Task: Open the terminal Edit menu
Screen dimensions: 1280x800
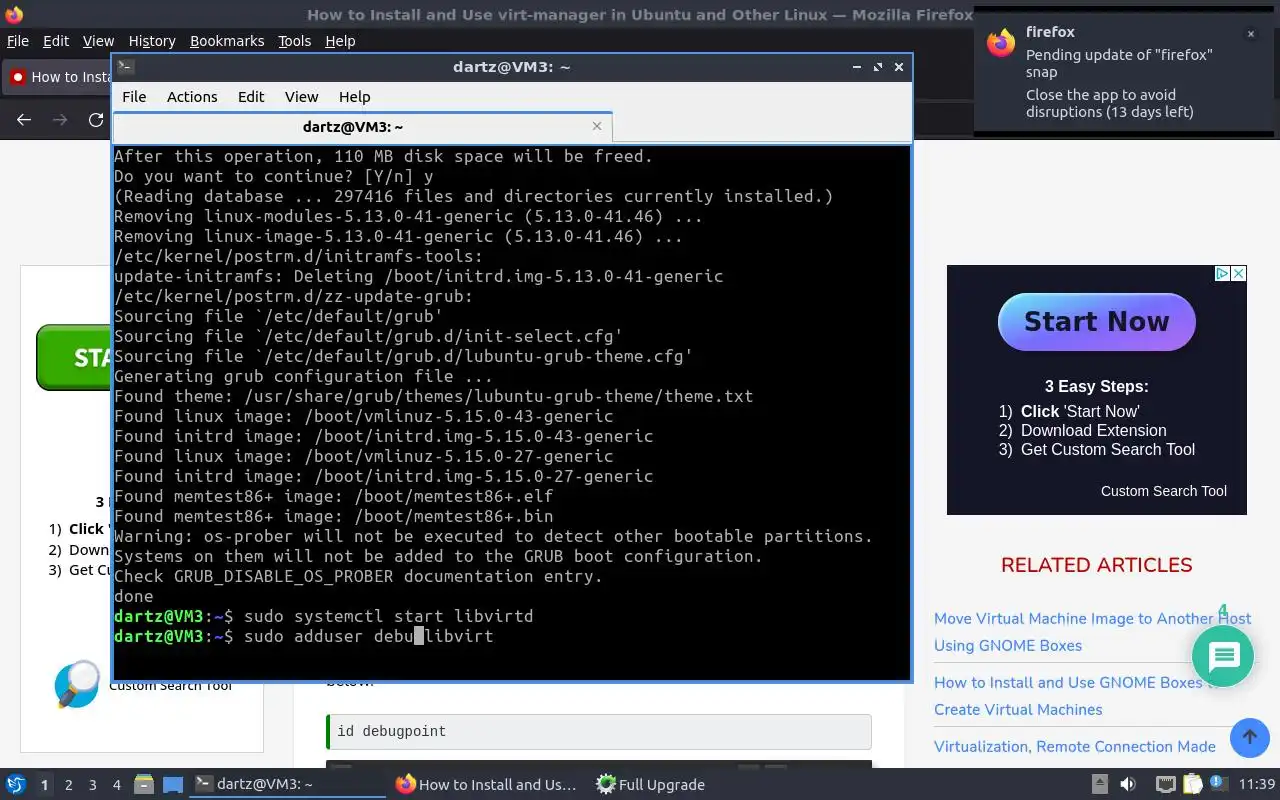Action: (251, 97)
